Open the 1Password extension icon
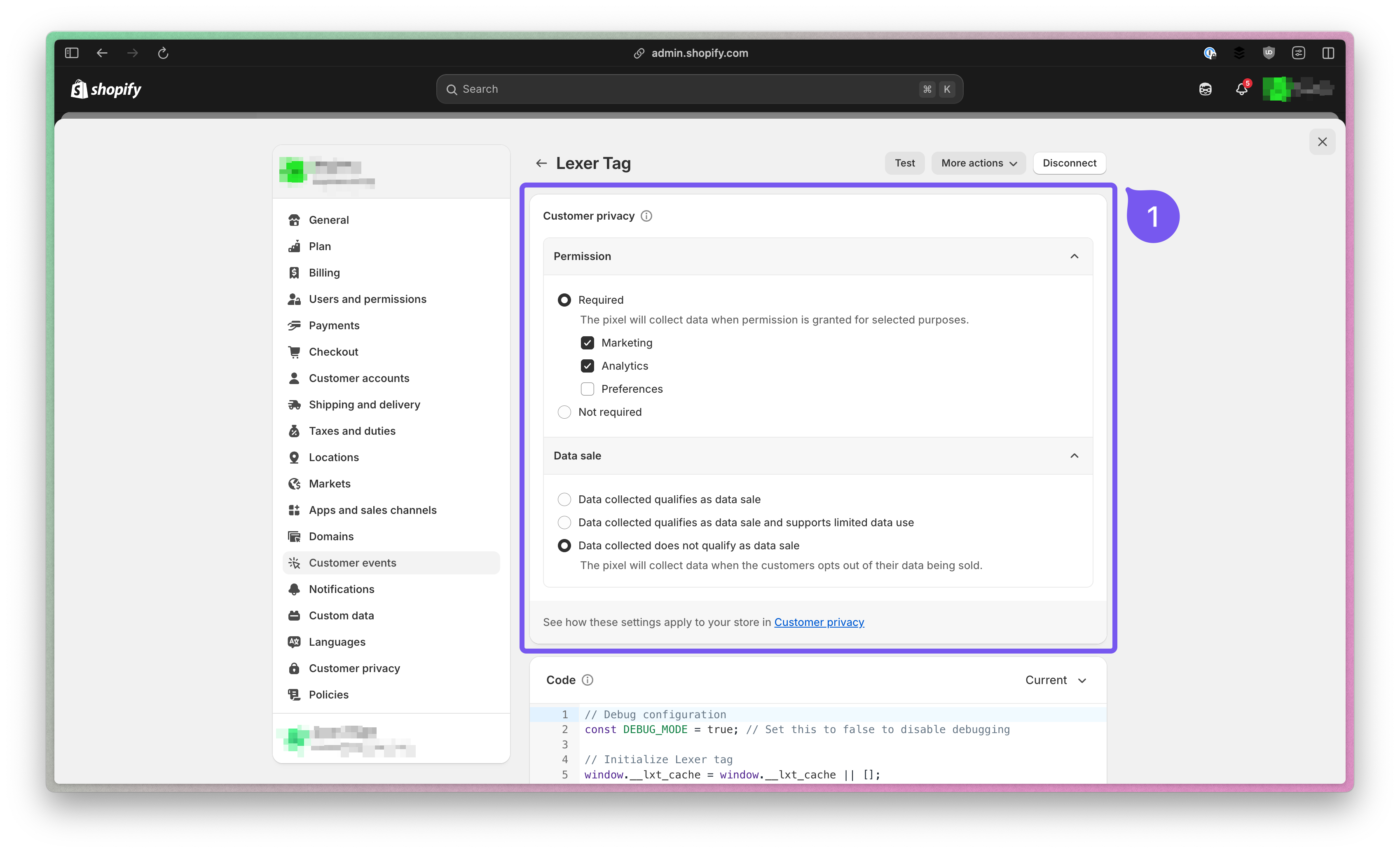1400x853 pixels. pos(1210,53)
